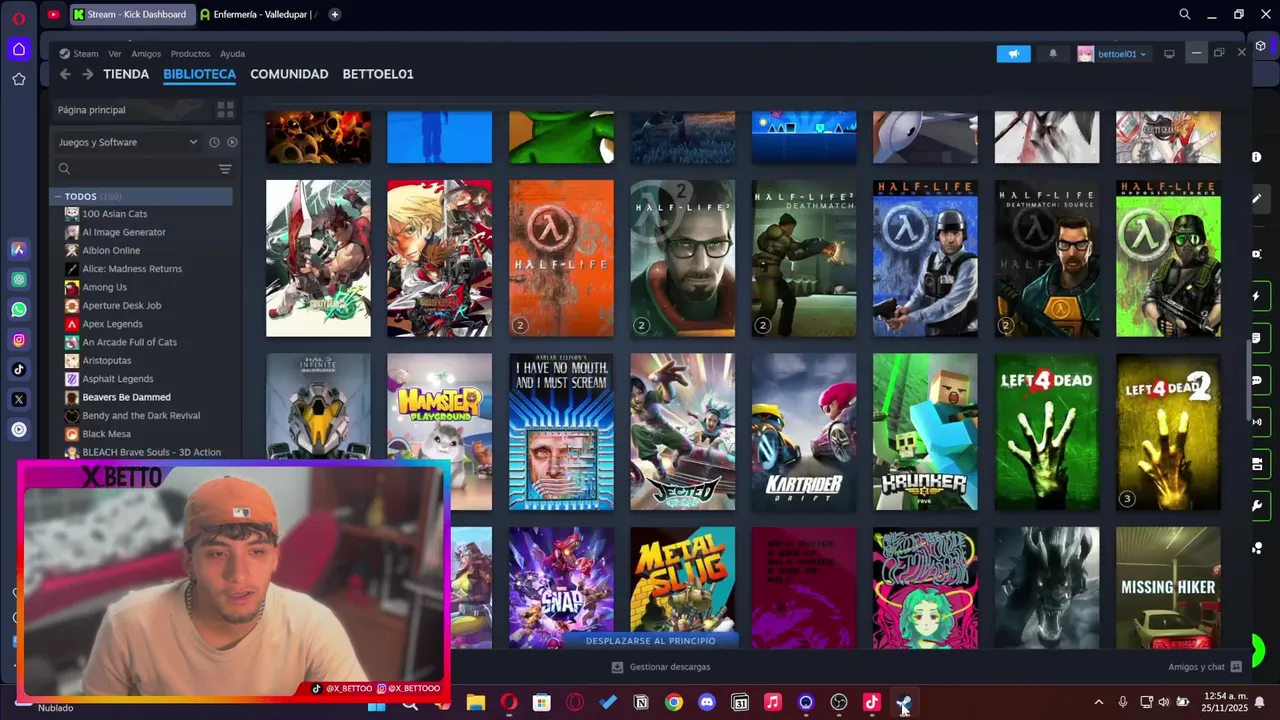Open Opera home sidebar icon
The height and width of the screenshot is (720, 1280).
pyautogui.click(x=19, y=49)
